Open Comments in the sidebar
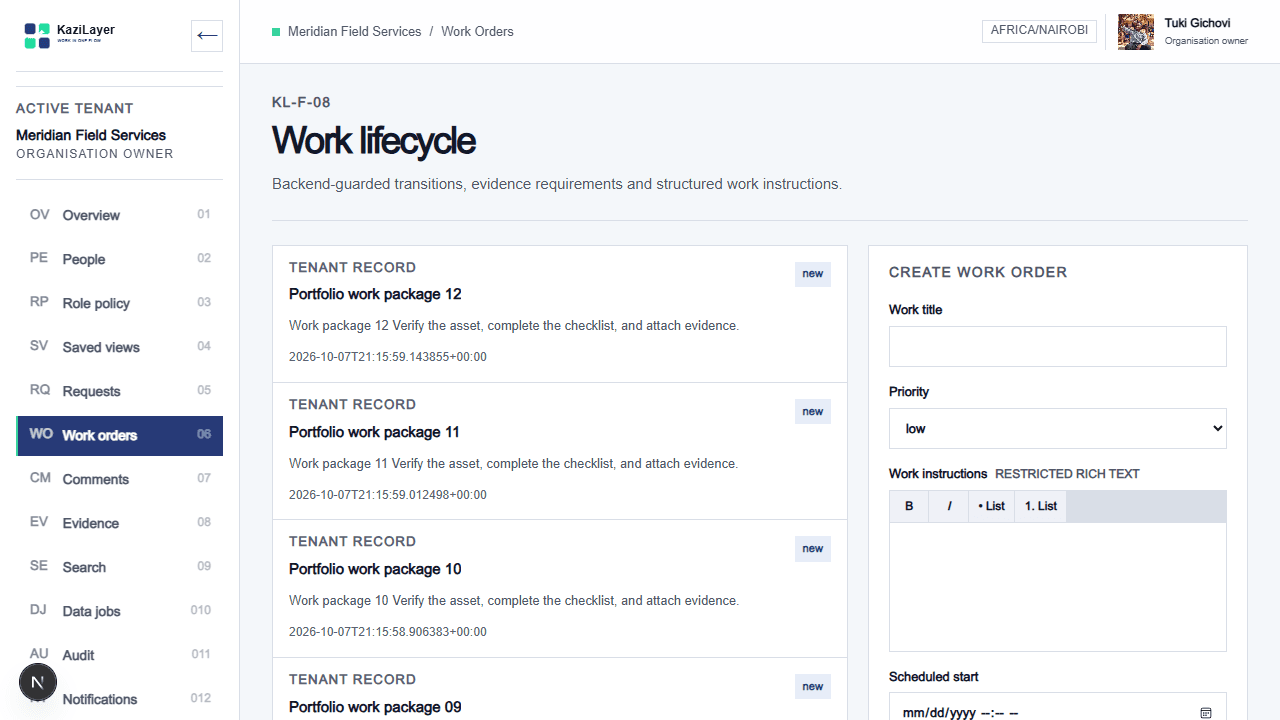Image resolution: width=1280 pixels, height=720 pixels. pos(120,479)
